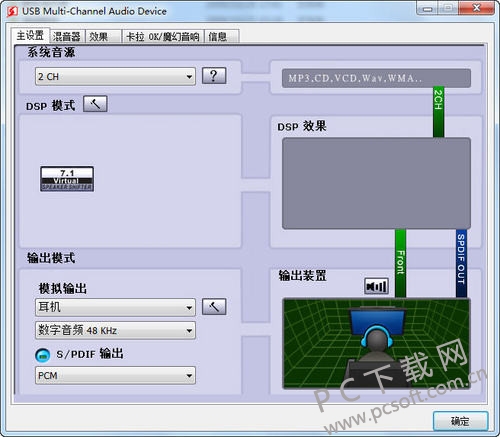
Task: Toggle the S/PDIF output round button
Action: click(43, 355)
